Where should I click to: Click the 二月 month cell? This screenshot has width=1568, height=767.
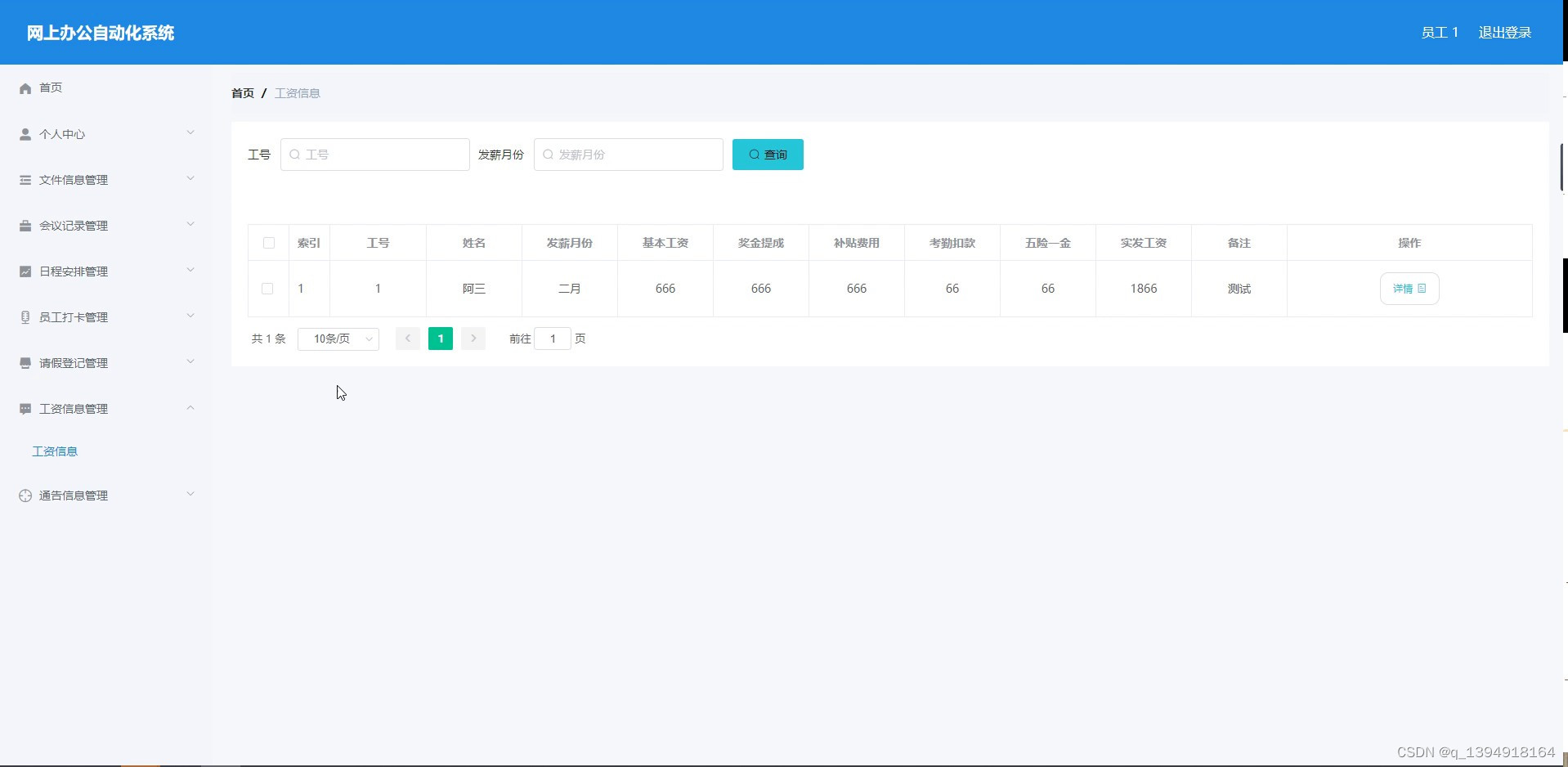pyautogui.click(x=570, y=289)
